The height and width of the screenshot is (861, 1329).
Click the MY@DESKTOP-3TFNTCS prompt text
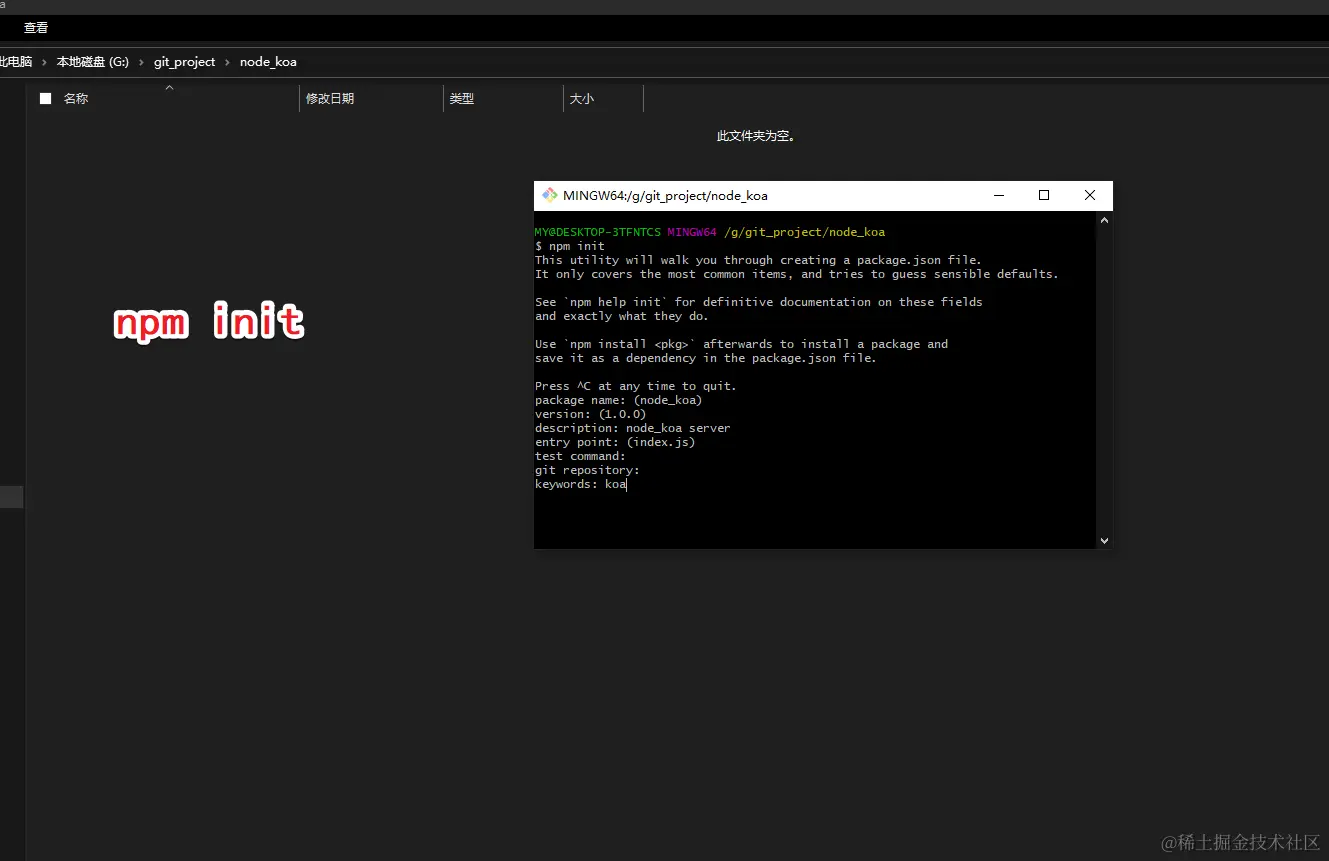tap(598, 232)
